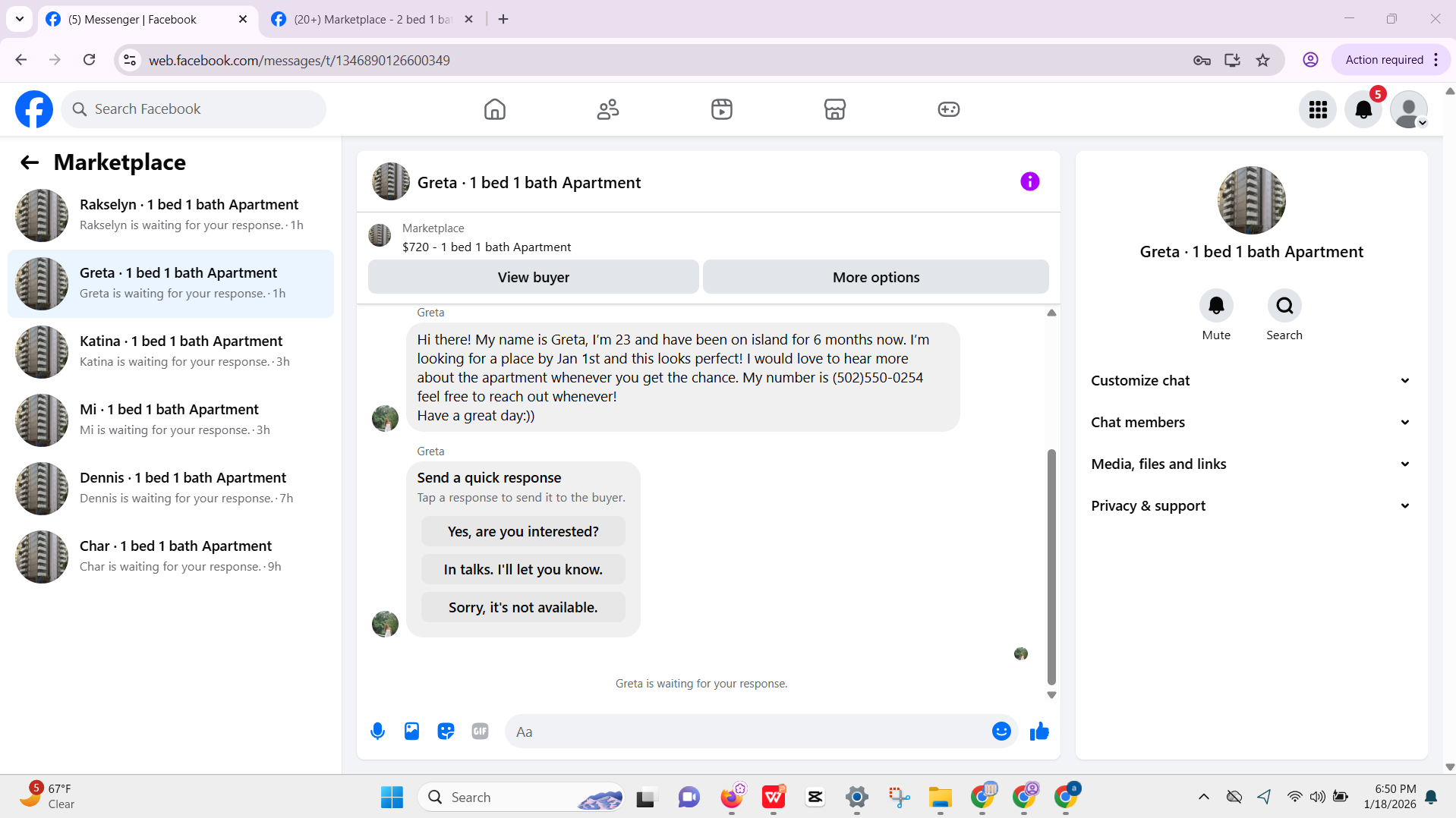Record a voice clip with microphone

coord(377,731)
